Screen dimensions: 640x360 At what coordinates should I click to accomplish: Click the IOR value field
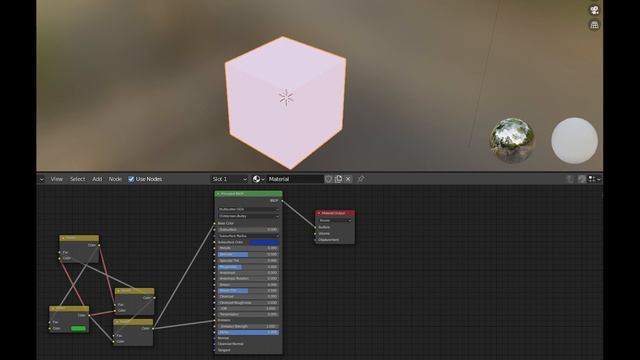(x=249, y=309)
